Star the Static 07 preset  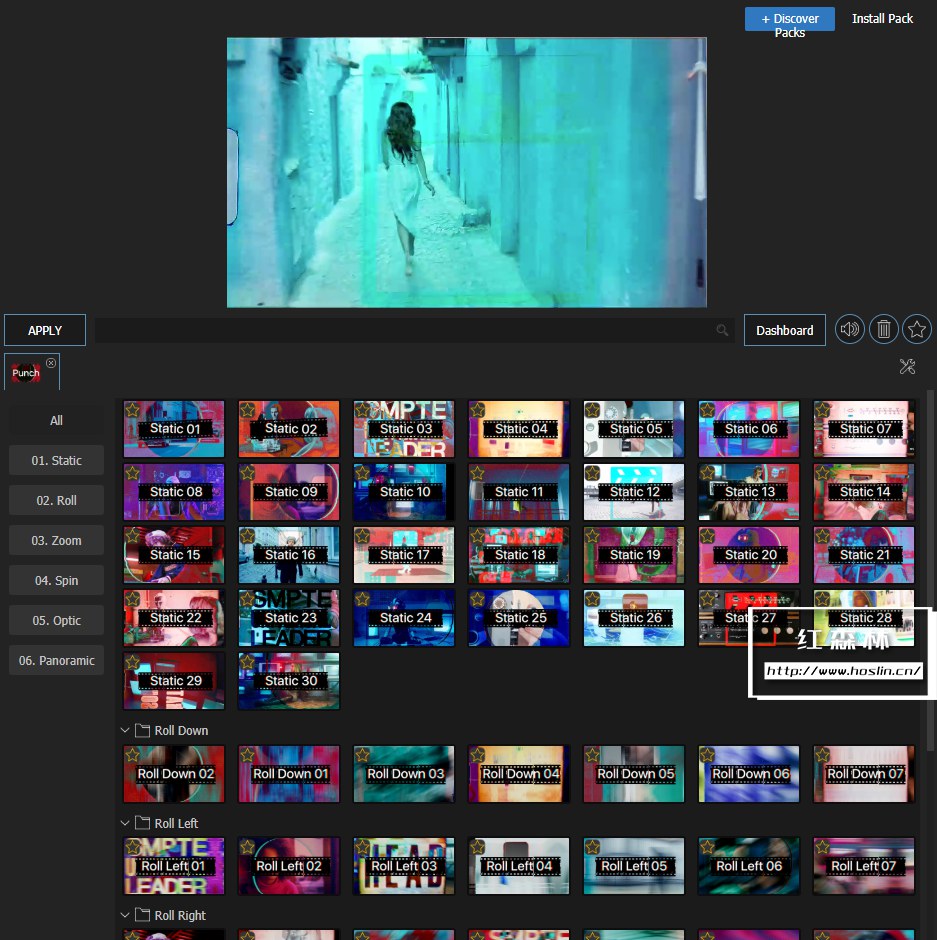(822, 410)
